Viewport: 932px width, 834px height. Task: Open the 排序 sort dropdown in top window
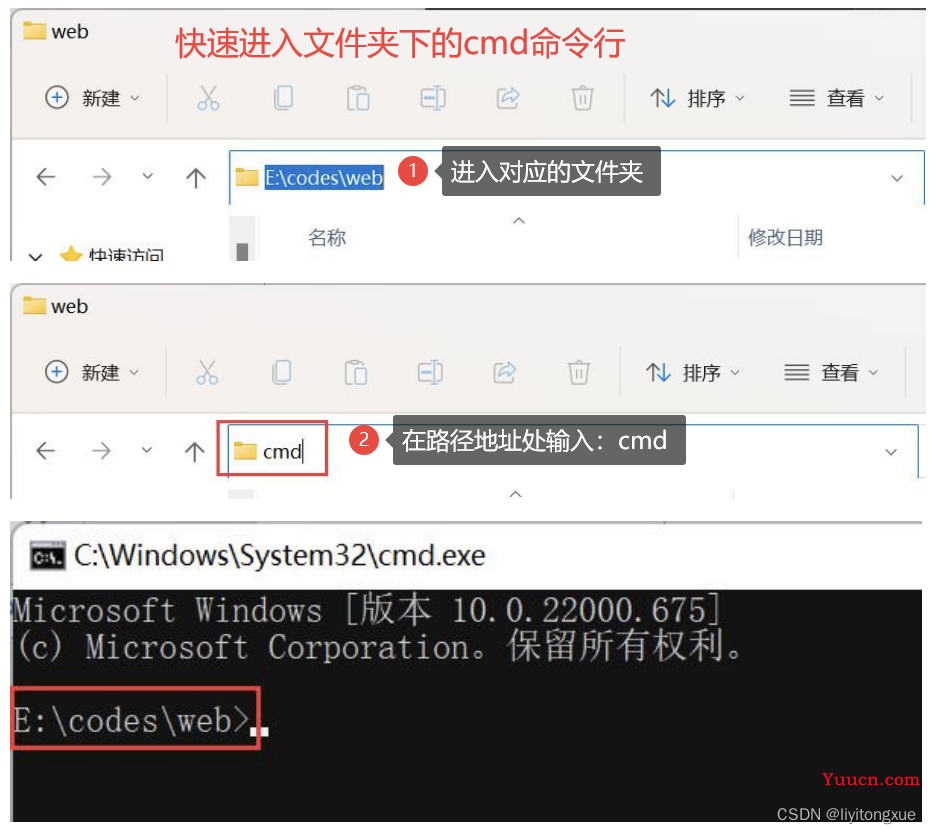697,98
